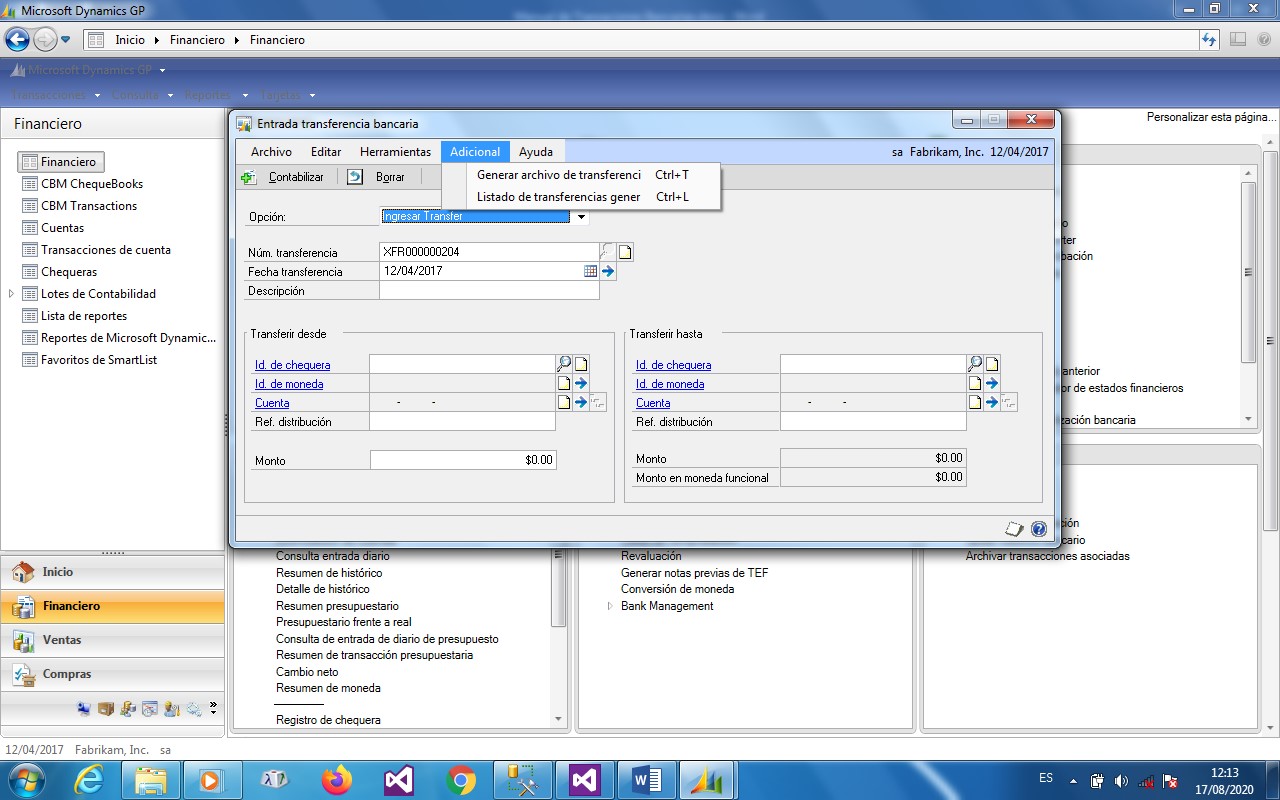Click Id. de moneda link in Transferir desde
The width and height of the screenshot is (1280, 800).
pyautogui.click(x=289, y=384)
